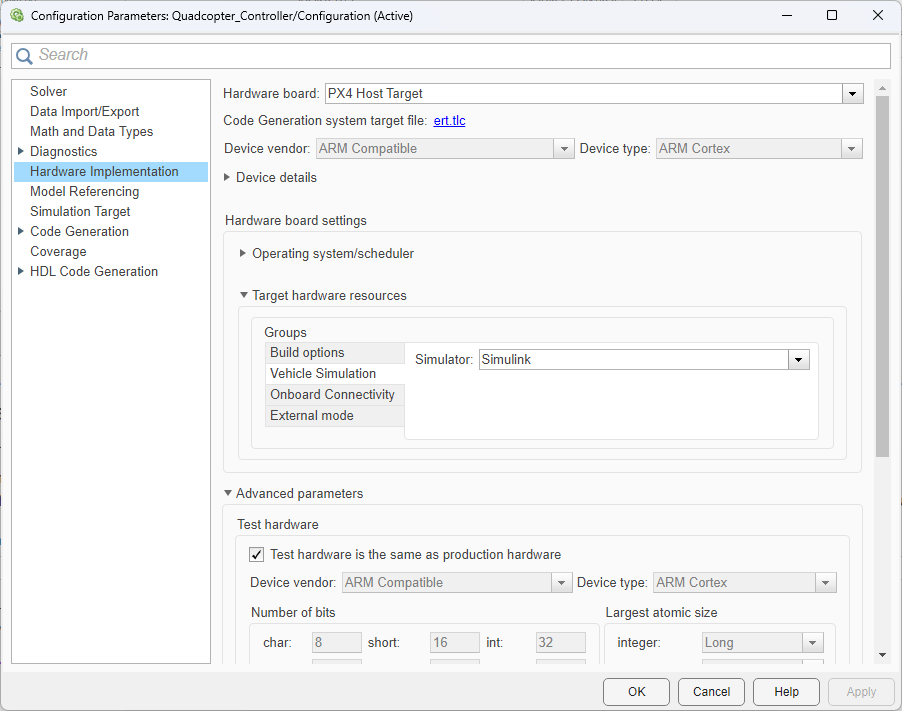Screen dimensions: 902x711
Task: Open the Hardware board dropdown
Action: pos(851,93)
